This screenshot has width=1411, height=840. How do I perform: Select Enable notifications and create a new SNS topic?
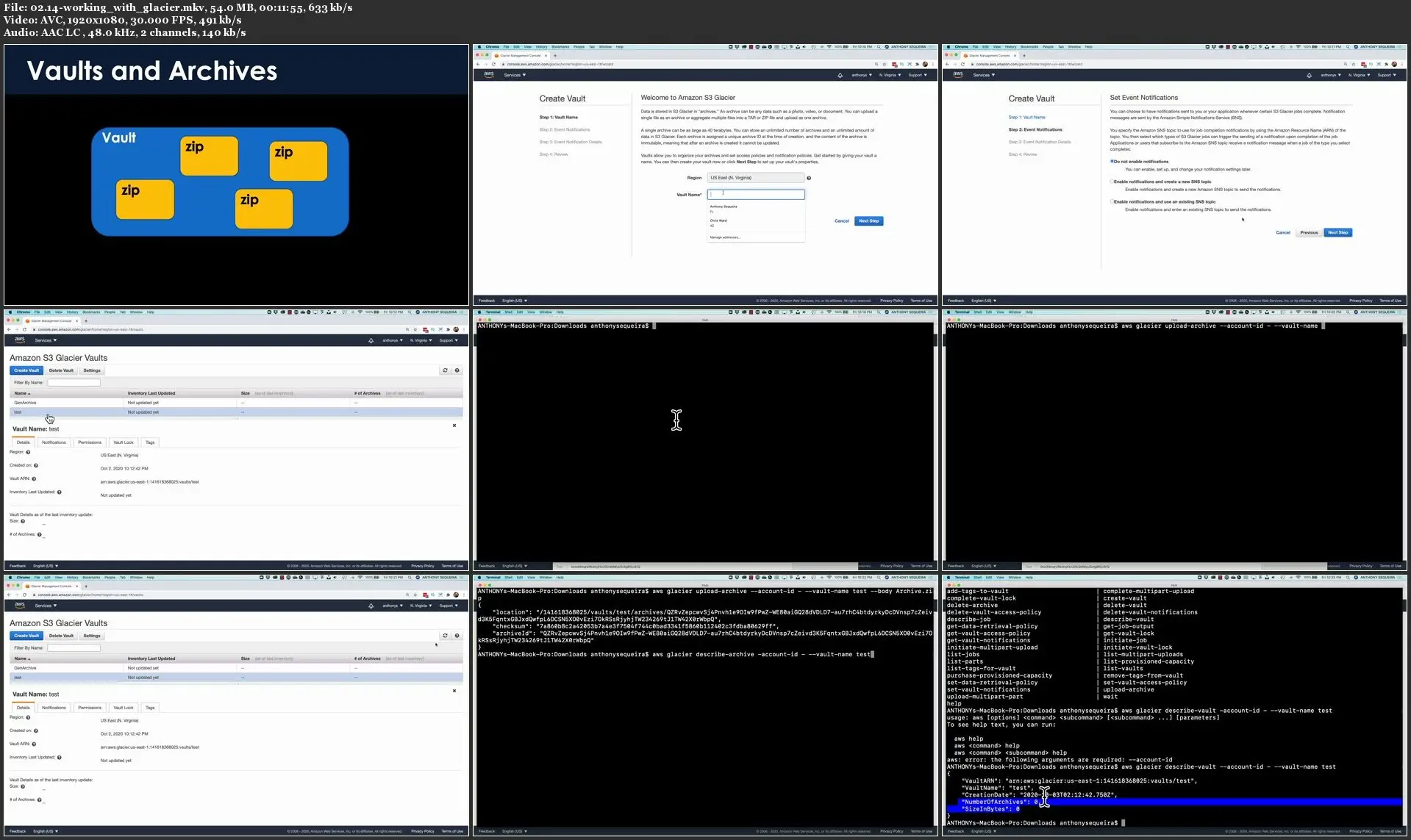click(x=1112, y=182)
